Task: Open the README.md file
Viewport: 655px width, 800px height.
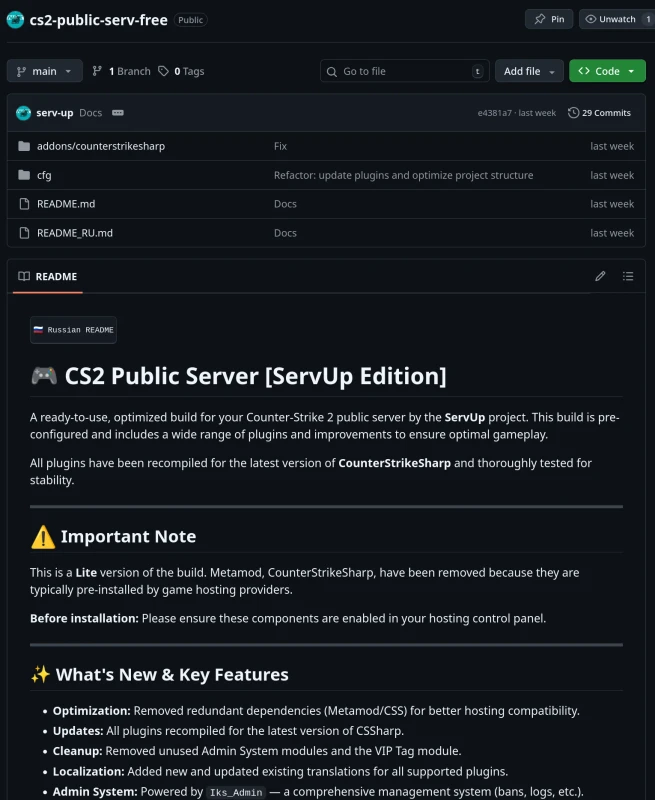Action: coord(66,204)
